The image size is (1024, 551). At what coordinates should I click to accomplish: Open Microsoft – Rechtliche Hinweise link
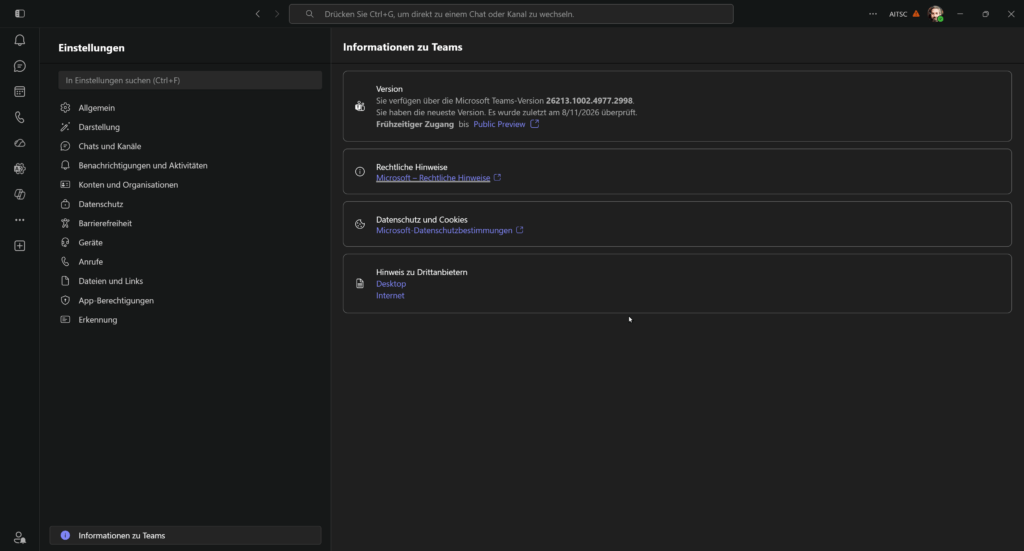tap(433, 178)
